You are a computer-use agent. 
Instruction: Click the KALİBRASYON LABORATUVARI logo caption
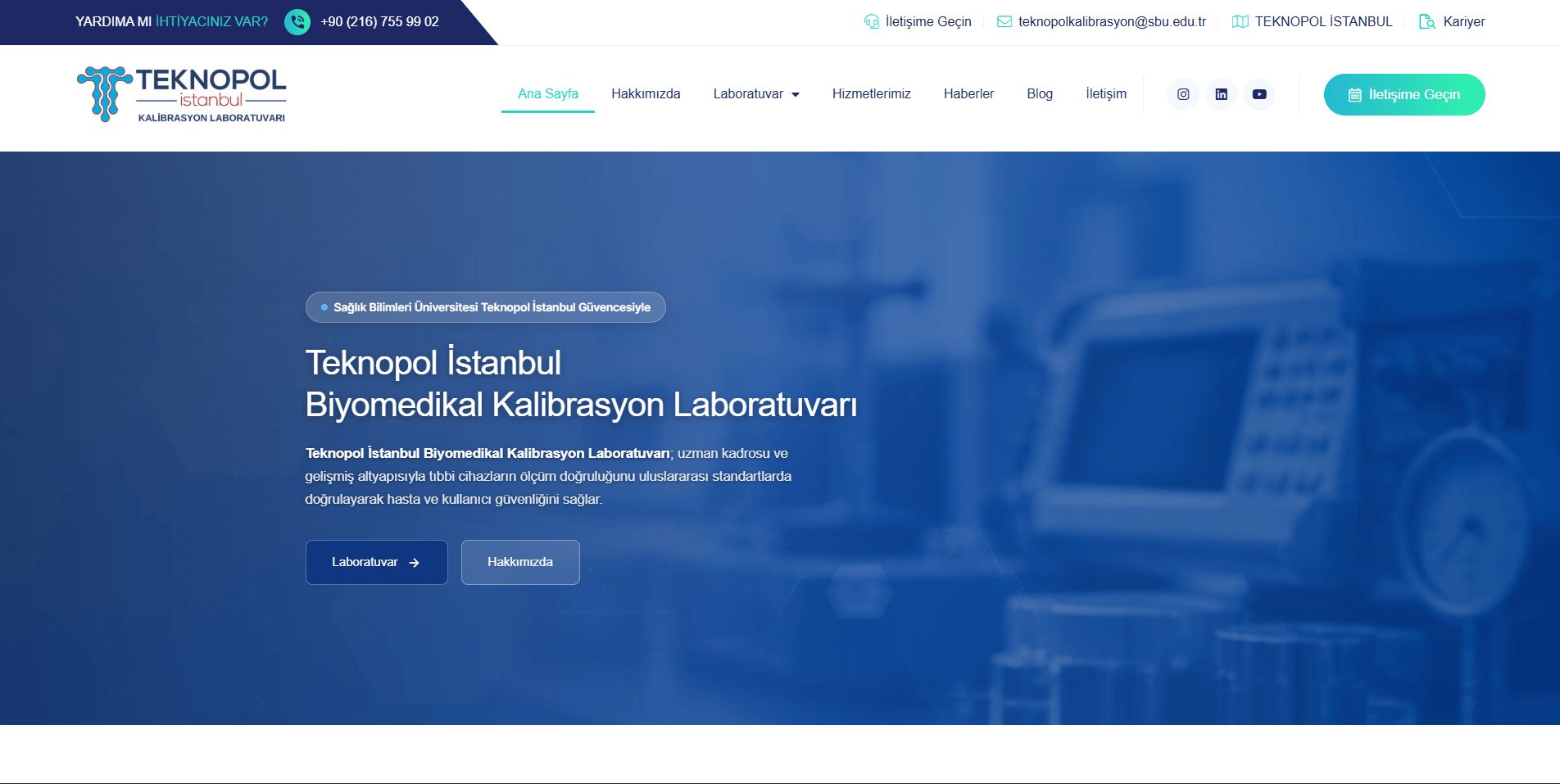coord(211,118)
